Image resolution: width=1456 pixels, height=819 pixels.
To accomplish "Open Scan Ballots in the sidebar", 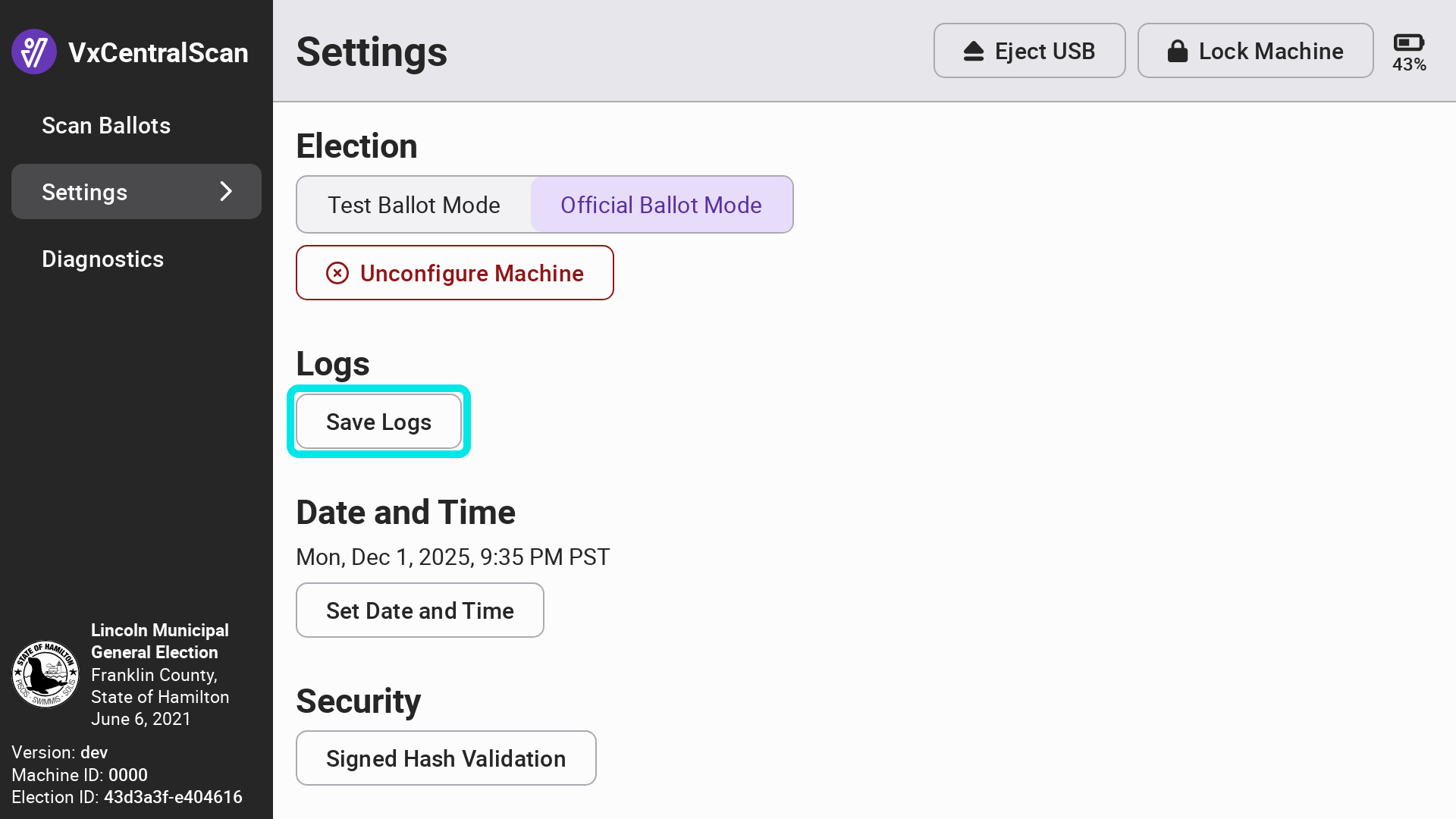I will tap(106, 126).
